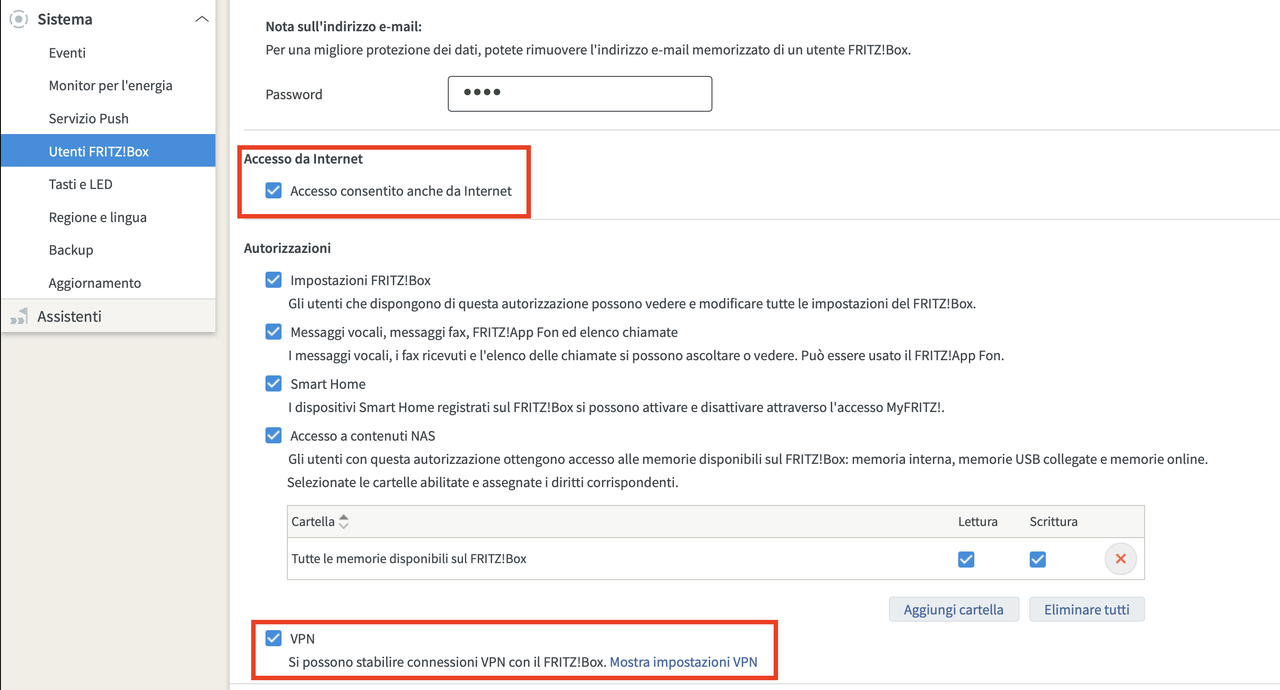Click the Smart Home description text

point(616,407)
